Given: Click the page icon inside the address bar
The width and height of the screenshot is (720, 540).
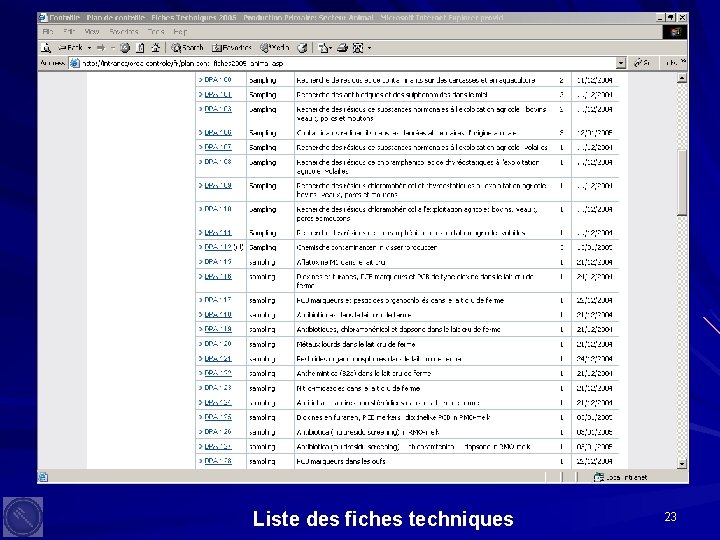Looking at the screenshot, I should [x=74, y=63].
